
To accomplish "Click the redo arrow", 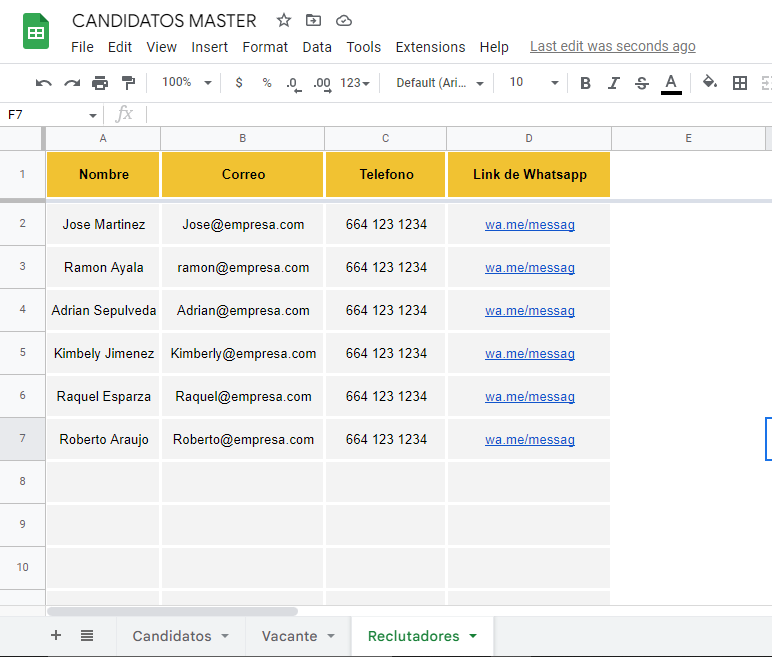I will pyautogui.click(x=72, y=83).
